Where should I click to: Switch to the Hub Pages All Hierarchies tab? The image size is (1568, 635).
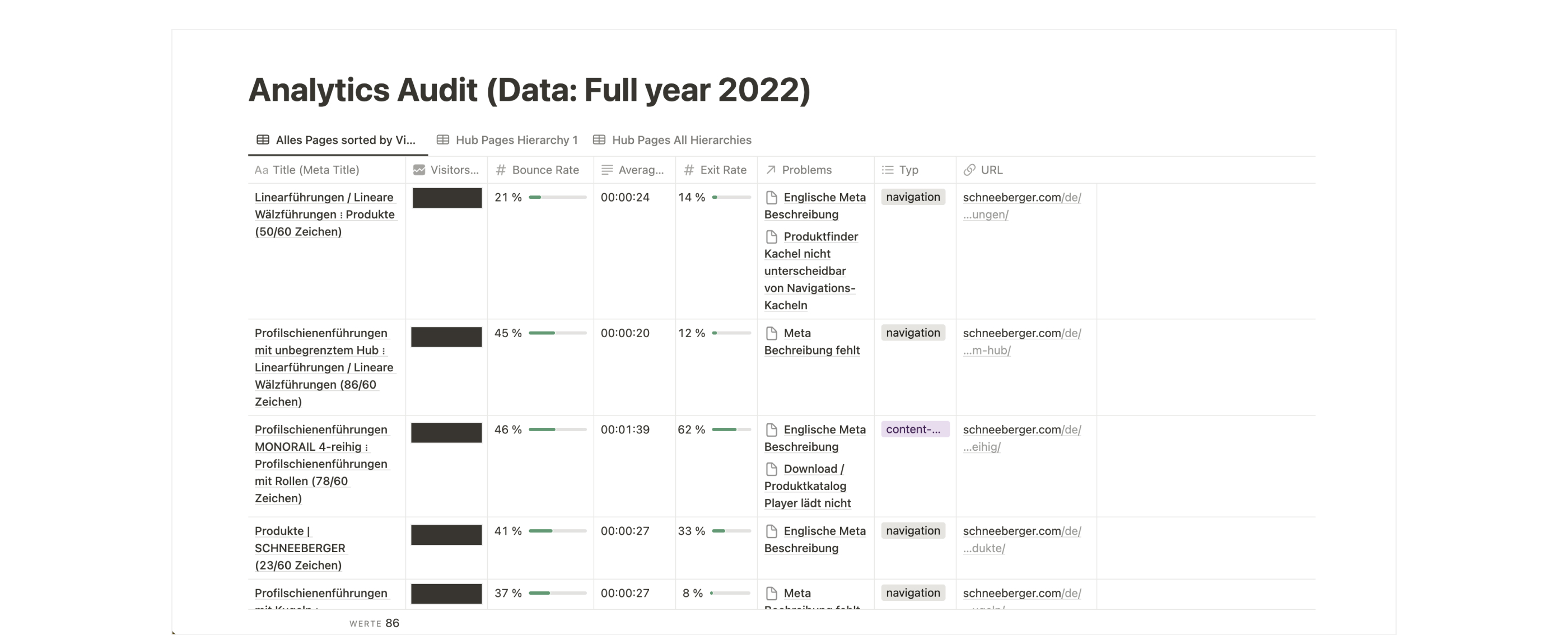point(682,139)
